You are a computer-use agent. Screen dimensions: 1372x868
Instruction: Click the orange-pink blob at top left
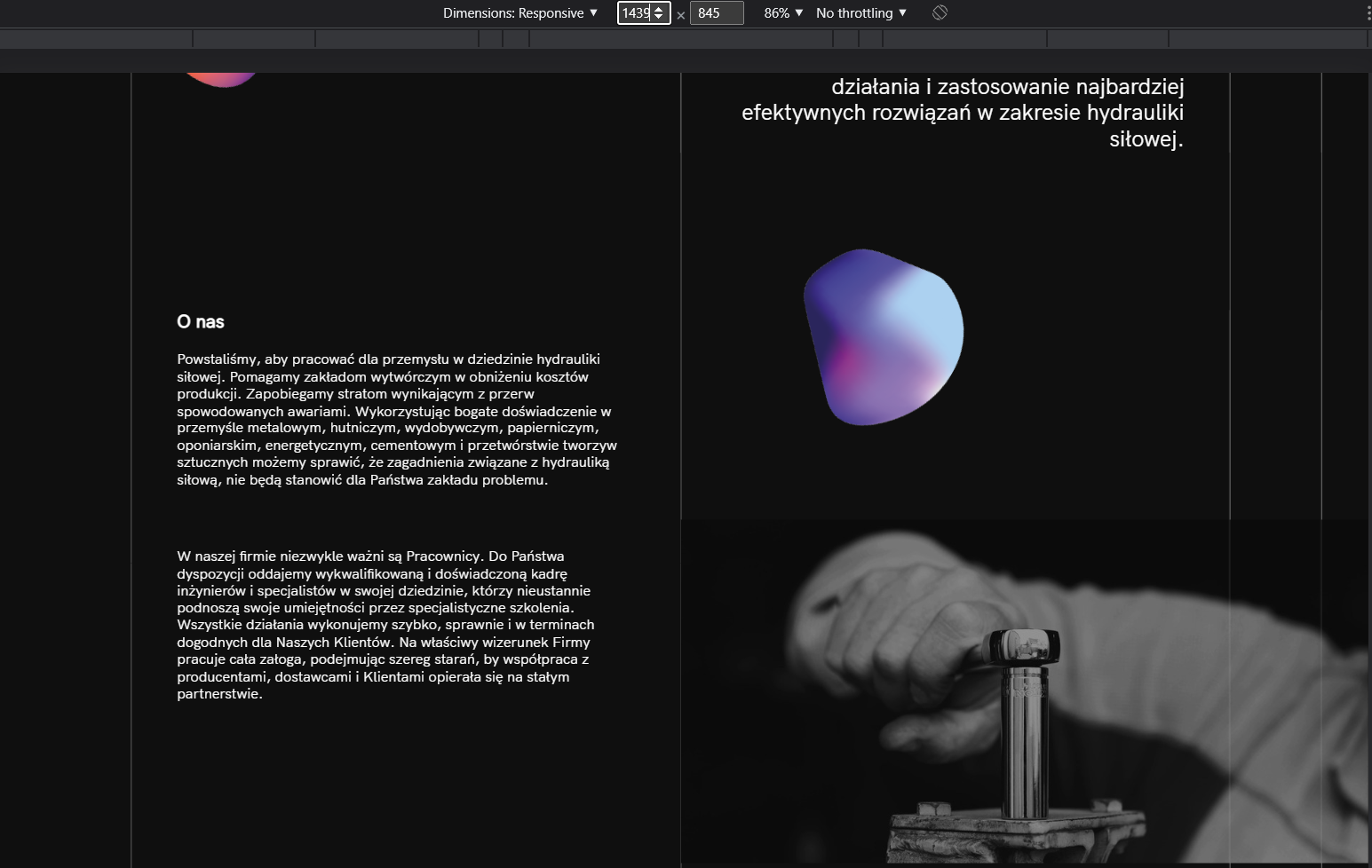[221, 79]
